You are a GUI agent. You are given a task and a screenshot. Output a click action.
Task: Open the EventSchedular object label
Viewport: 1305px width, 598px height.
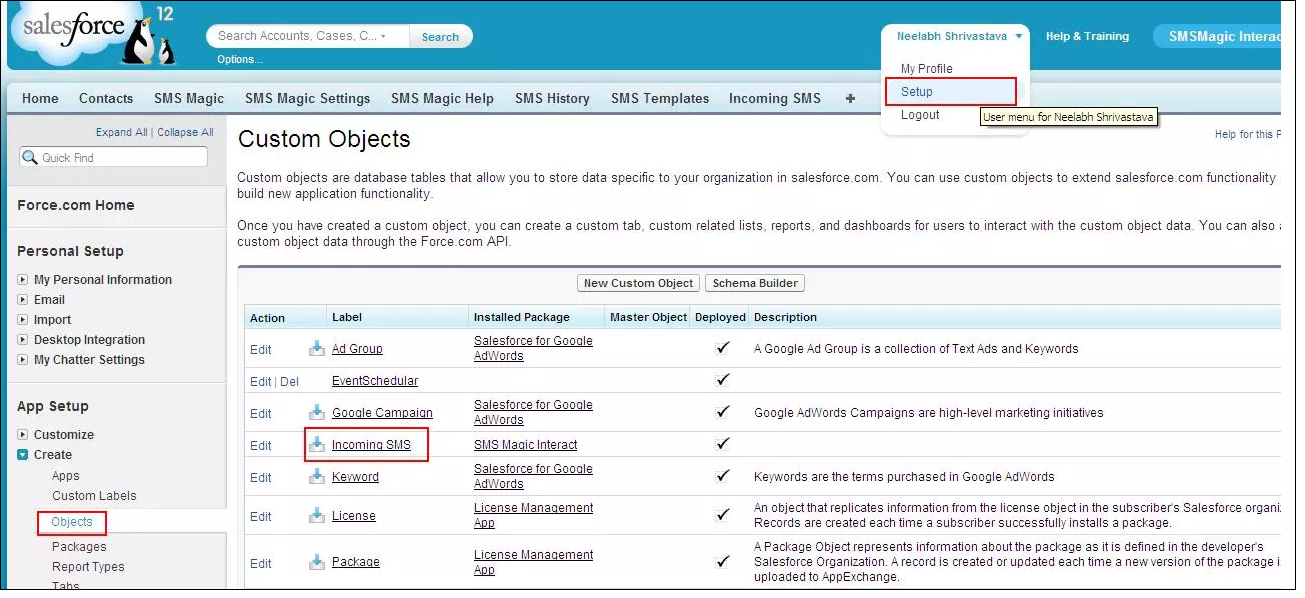point(375,381)
